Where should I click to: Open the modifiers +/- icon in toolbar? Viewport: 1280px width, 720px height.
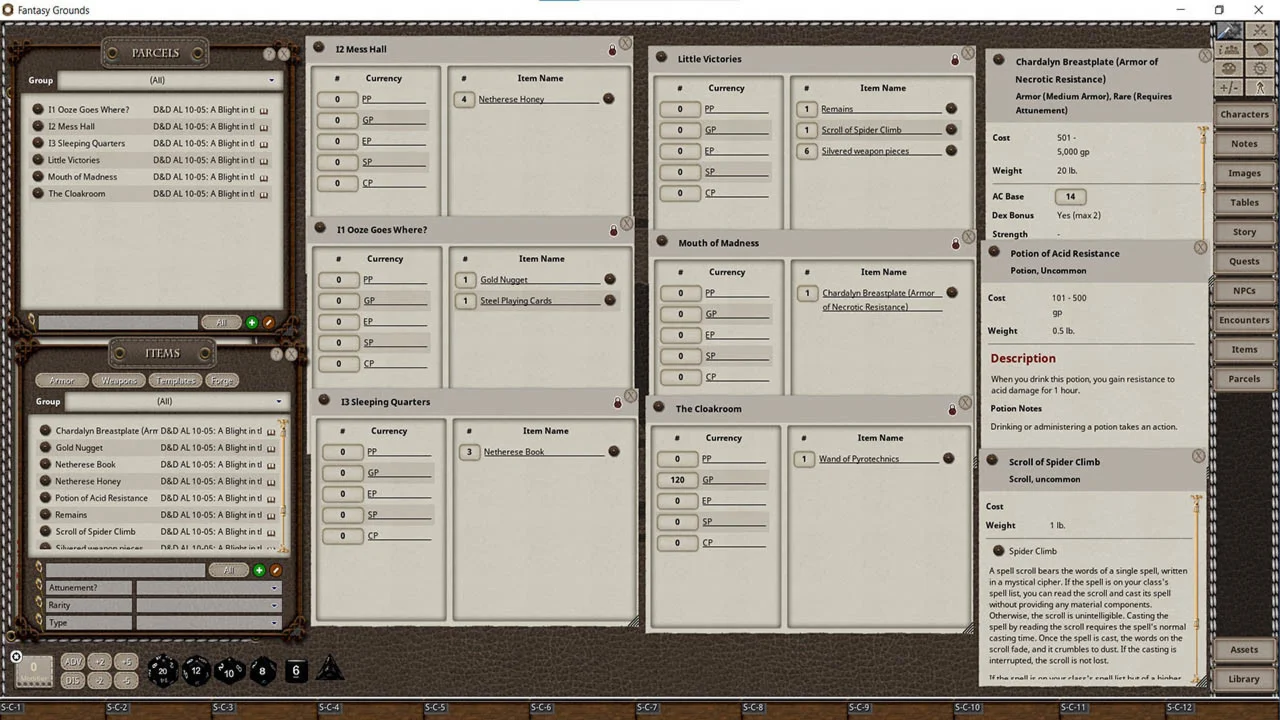(1229, 88)
